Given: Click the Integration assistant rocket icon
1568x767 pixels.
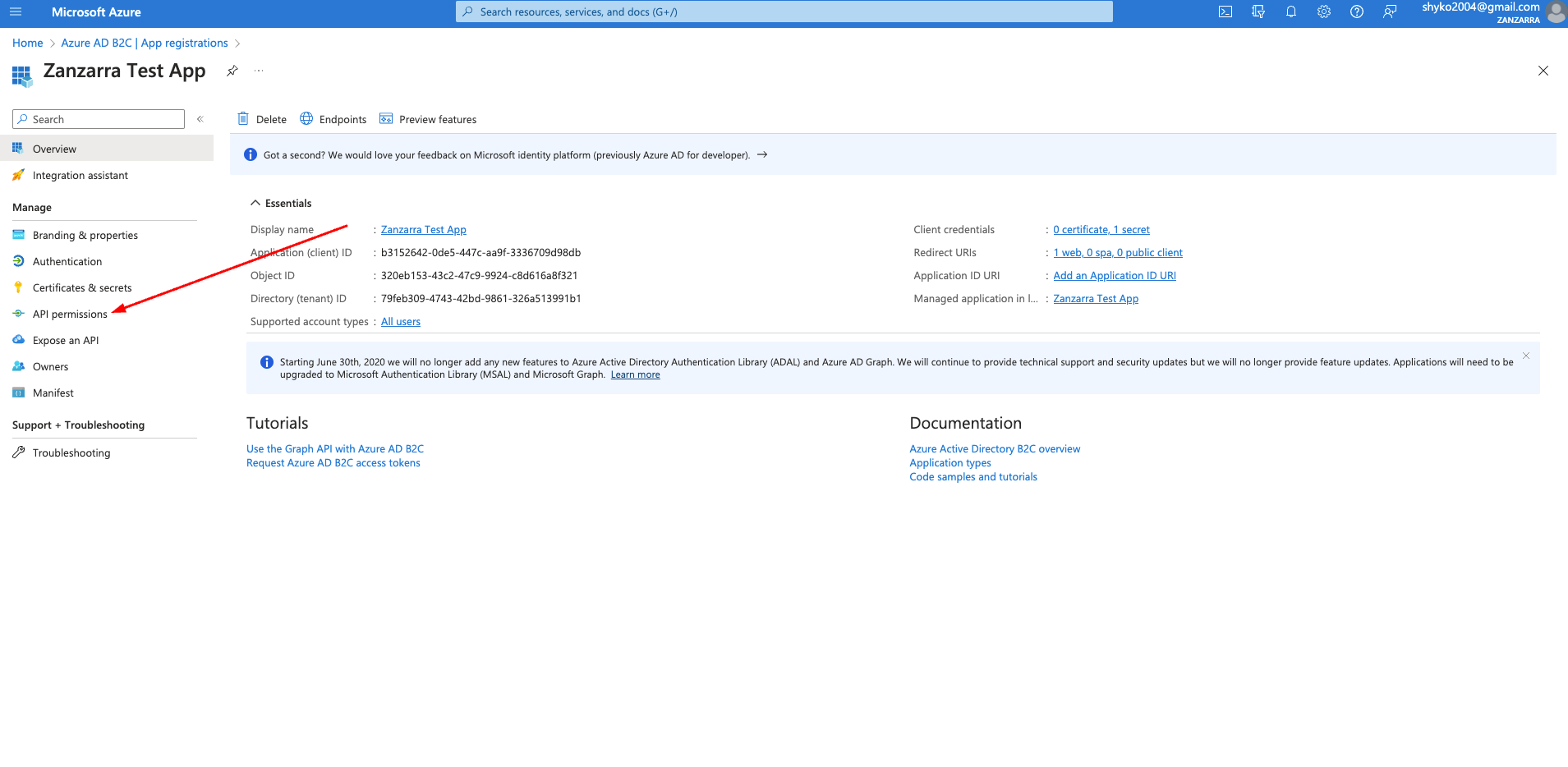Looking at the screenshot, I should (x=18, y=175).
